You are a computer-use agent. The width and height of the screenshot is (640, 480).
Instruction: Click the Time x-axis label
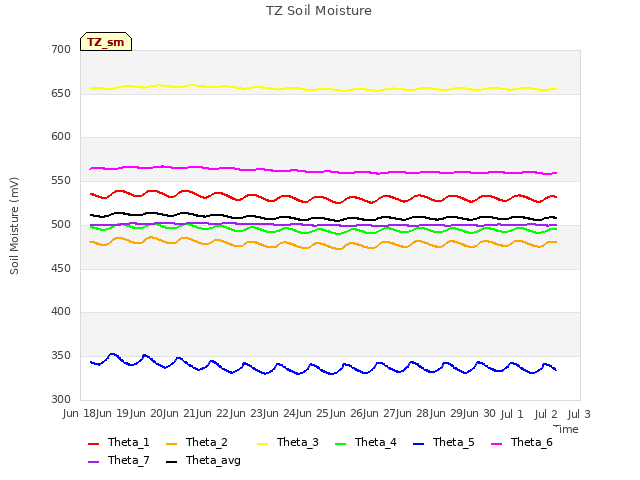point(566,429)
